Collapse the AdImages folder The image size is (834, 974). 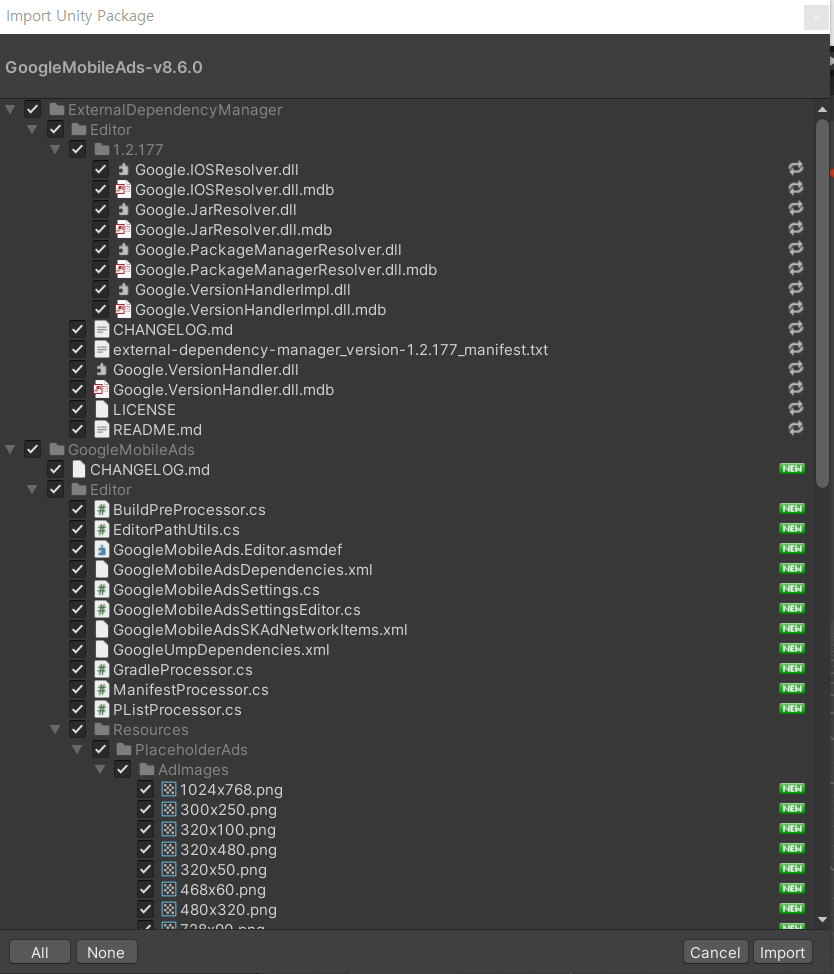[99, 770]
